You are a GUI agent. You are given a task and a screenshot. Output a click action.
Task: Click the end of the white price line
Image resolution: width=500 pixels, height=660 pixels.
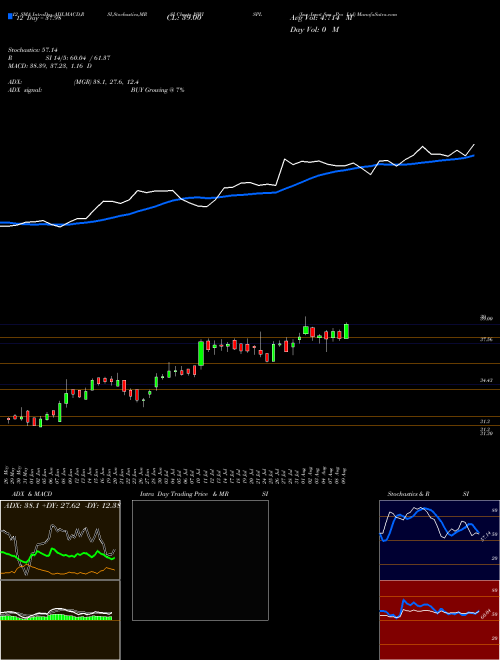point(474,144)
